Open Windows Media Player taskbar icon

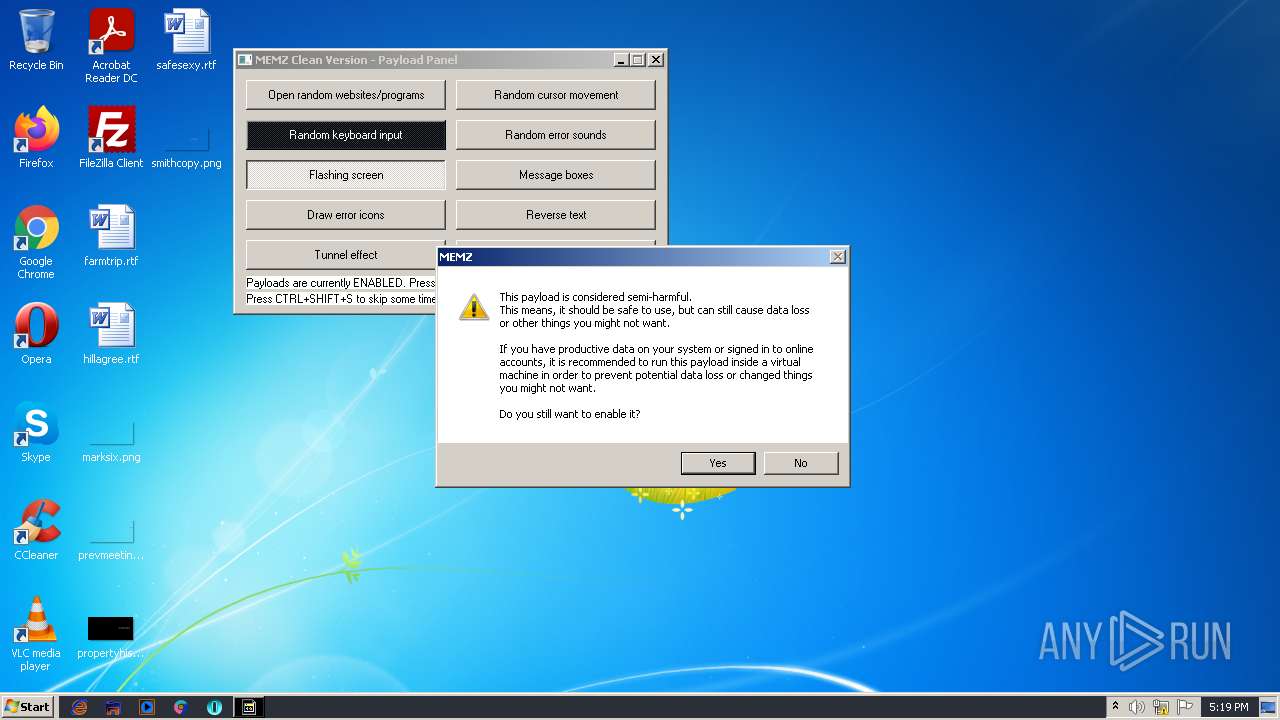point(147,707)
